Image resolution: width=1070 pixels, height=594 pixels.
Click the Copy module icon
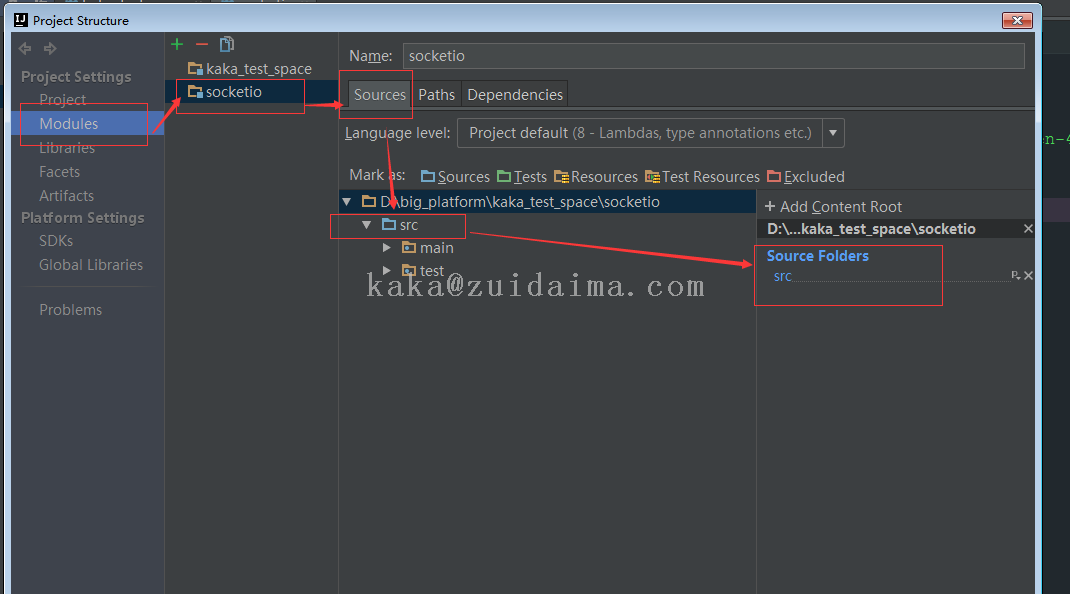click(x=227, y=44)
